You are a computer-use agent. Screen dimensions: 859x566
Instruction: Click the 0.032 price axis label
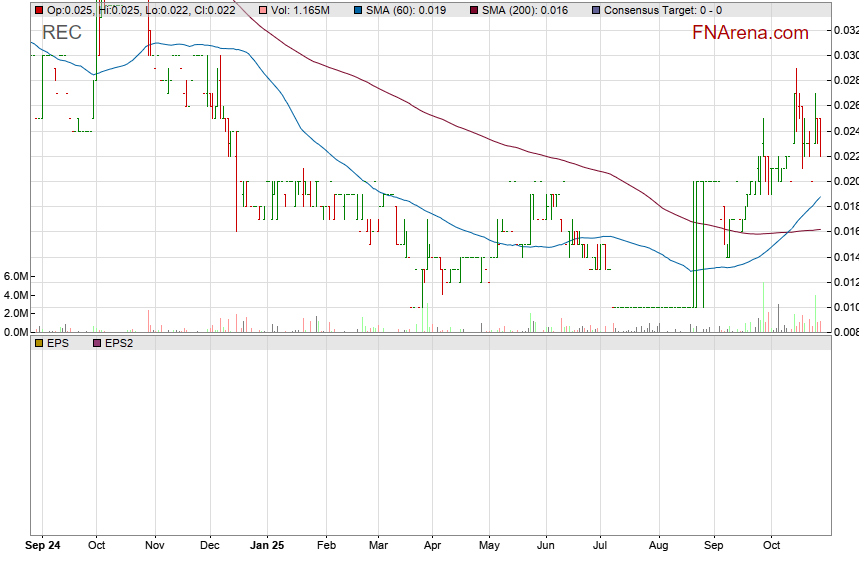pyautogui.click(x=845, y=30)
